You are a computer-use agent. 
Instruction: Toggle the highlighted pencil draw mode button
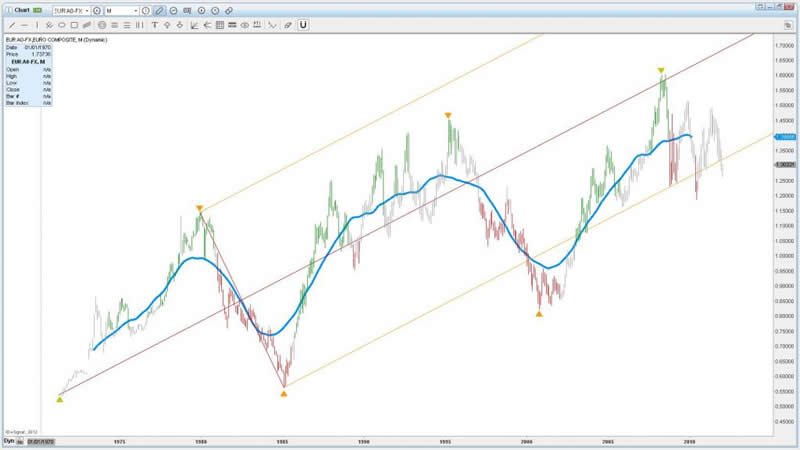[158, 10]
